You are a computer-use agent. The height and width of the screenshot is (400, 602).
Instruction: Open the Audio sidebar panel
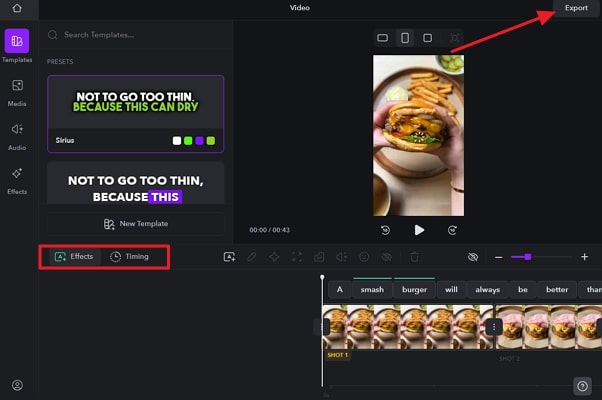point(17,137)
